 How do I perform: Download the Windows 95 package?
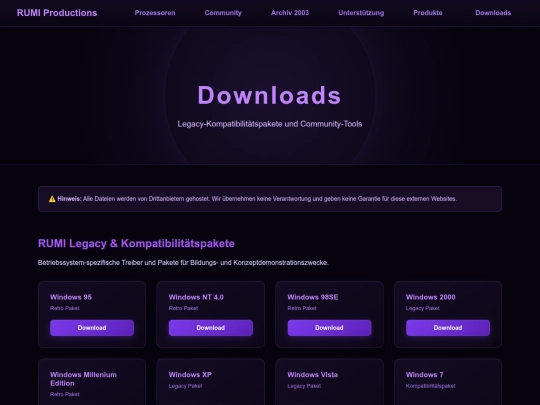click(92, 328)
